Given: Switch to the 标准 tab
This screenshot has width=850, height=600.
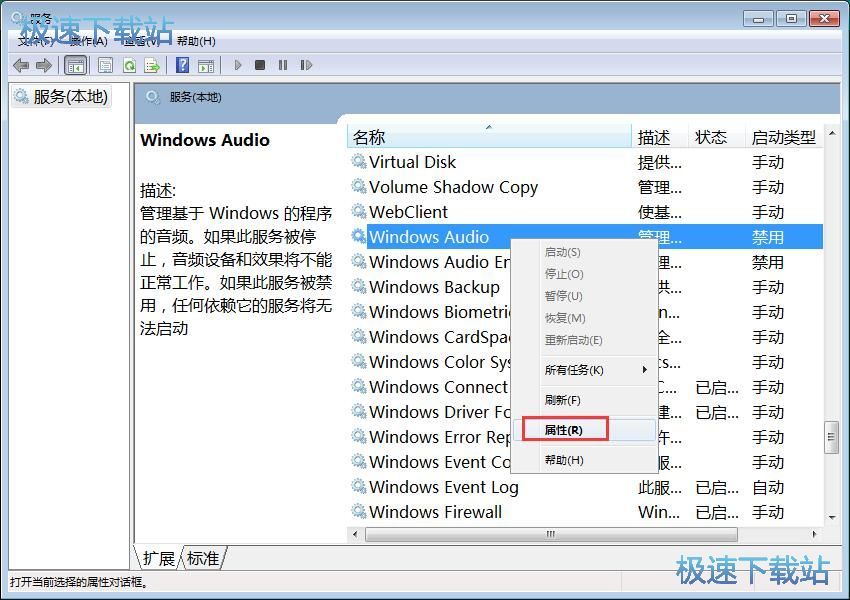Looking at the screenshot, I should coord(203,558).
